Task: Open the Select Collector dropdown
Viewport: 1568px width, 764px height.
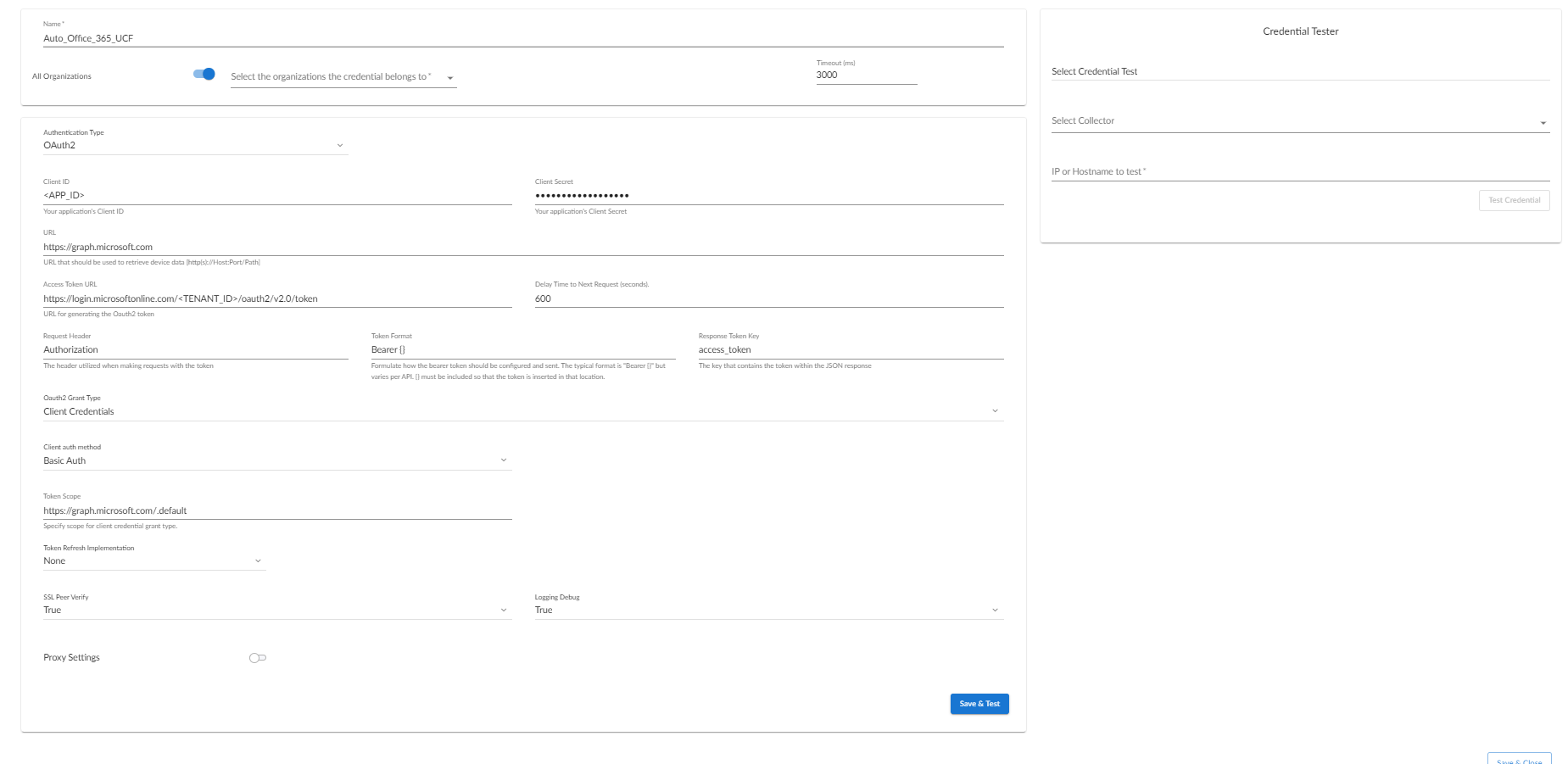Action: [1300, 121]
